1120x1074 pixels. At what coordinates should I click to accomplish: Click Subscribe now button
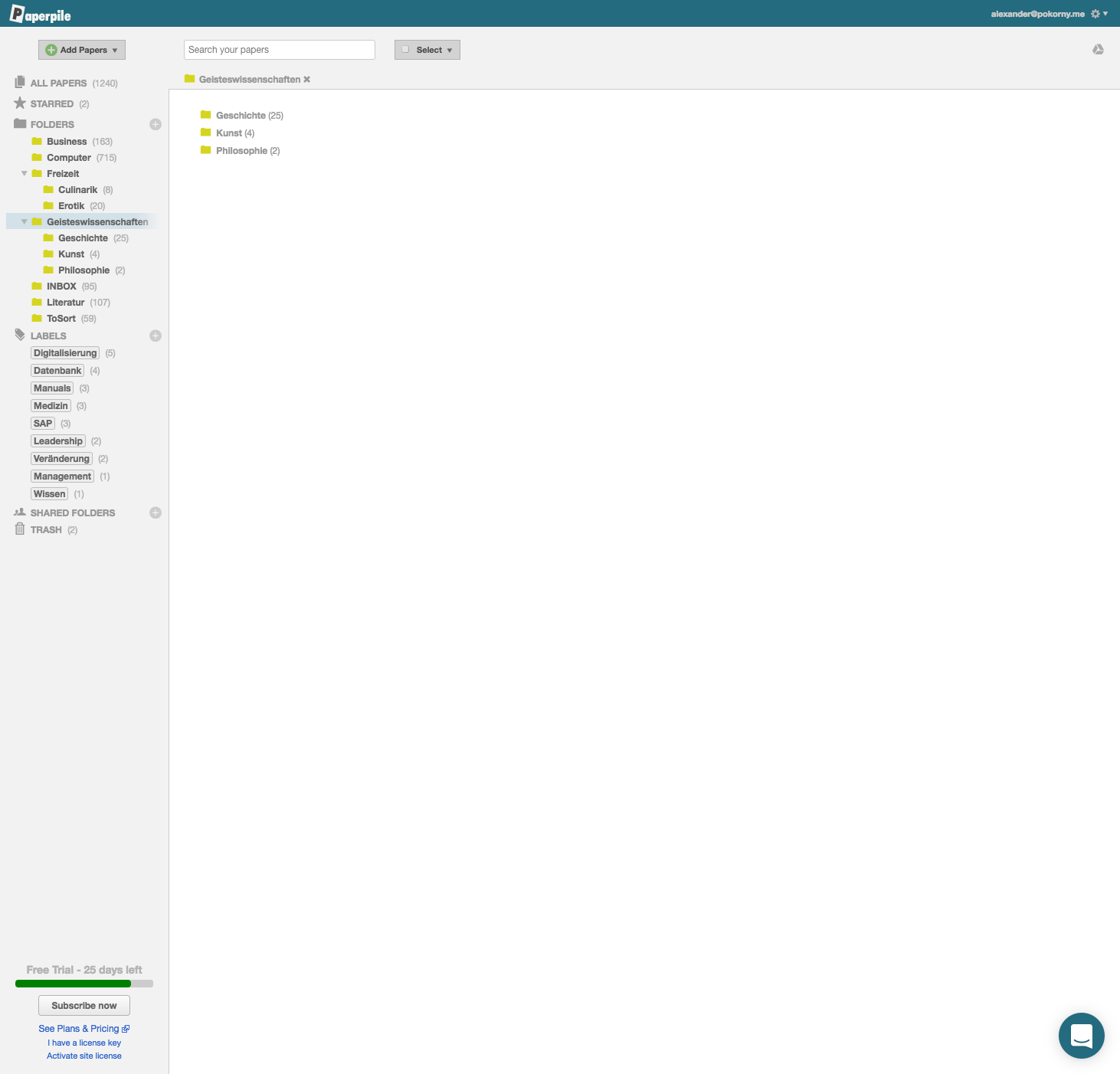[x=84, y=1005]
